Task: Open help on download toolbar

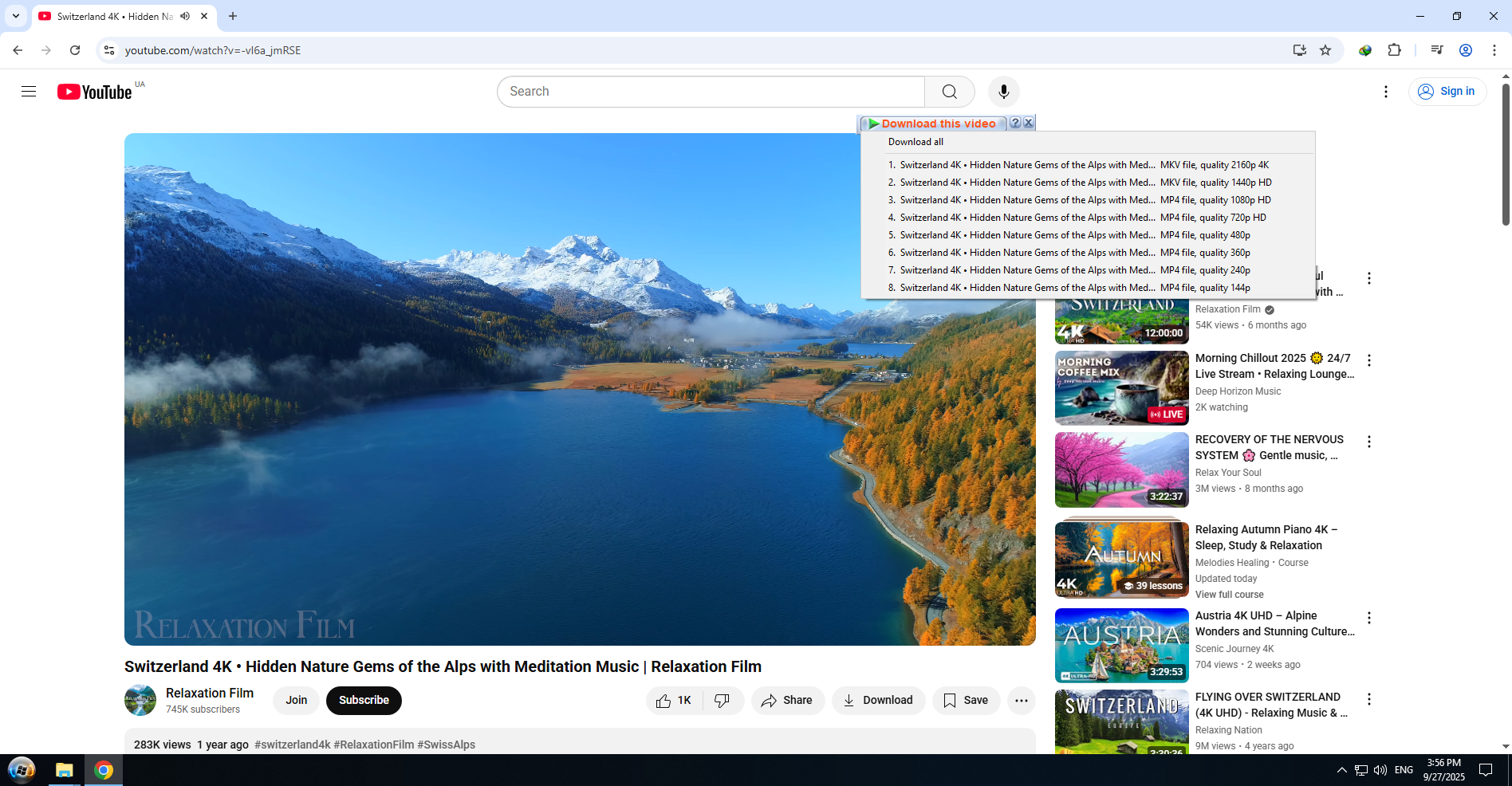Action: pos(1015,123)
